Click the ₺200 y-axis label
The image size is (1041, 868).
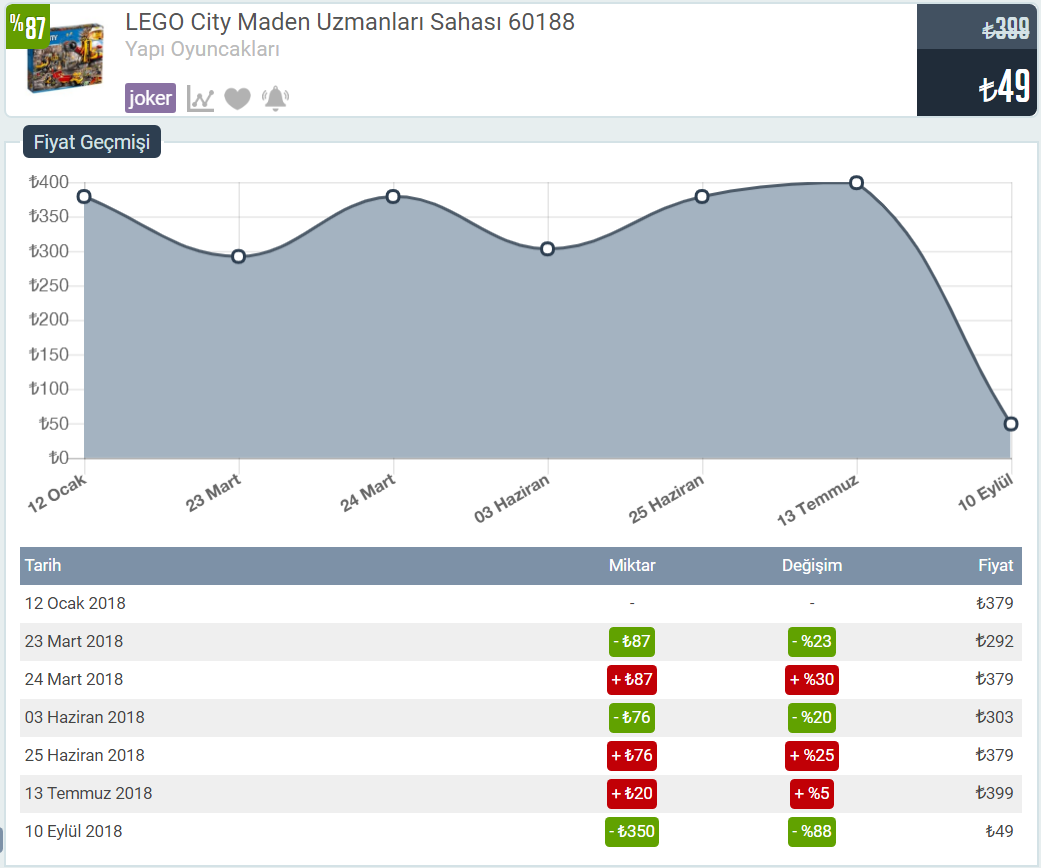click(49, 319)
